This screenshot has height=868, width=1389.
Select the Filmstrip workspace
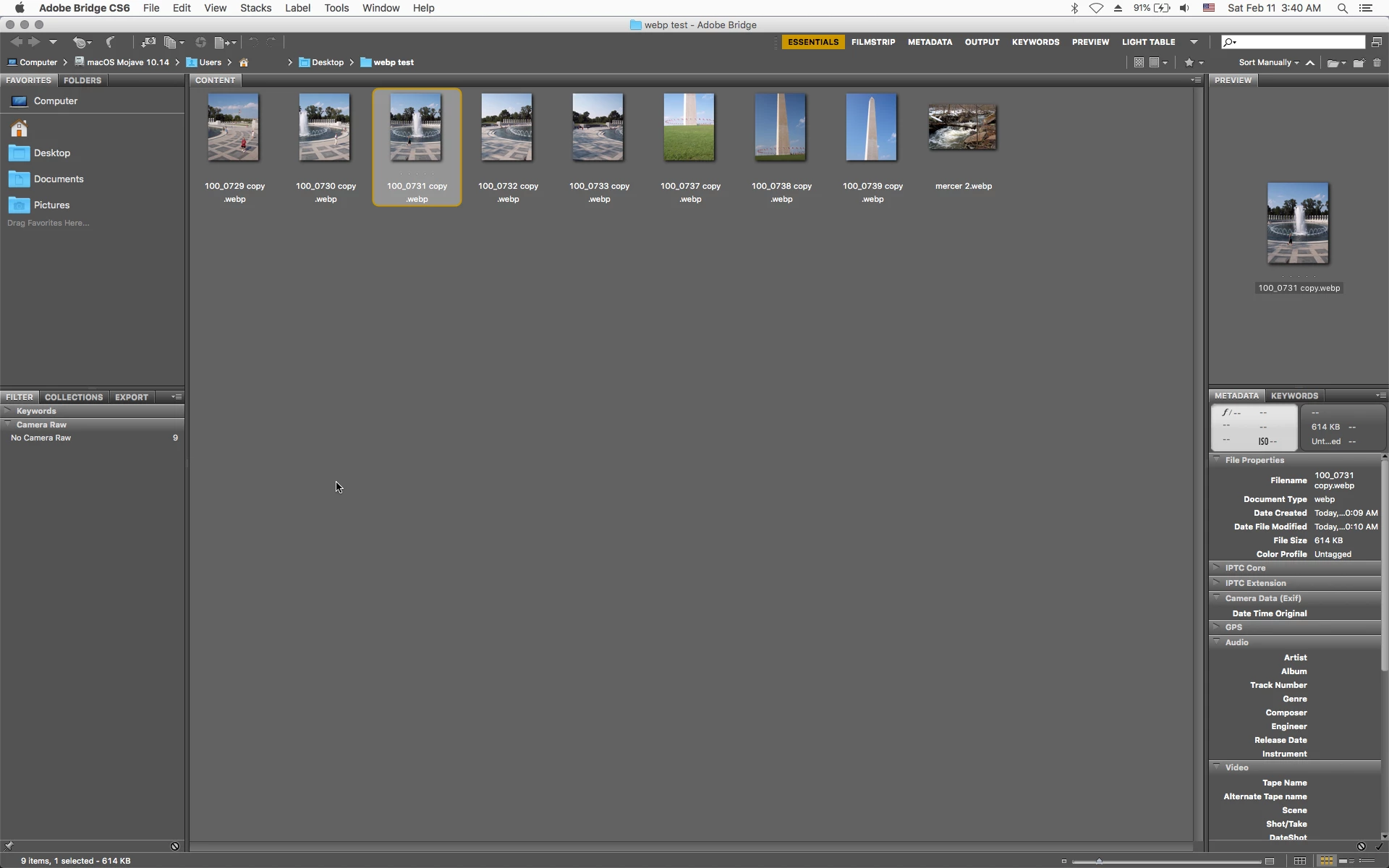pos(872,42)
